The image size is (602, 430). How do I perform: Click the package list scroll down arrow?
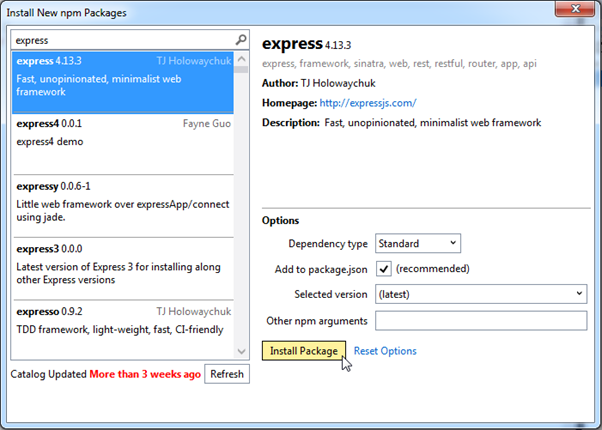240,351
